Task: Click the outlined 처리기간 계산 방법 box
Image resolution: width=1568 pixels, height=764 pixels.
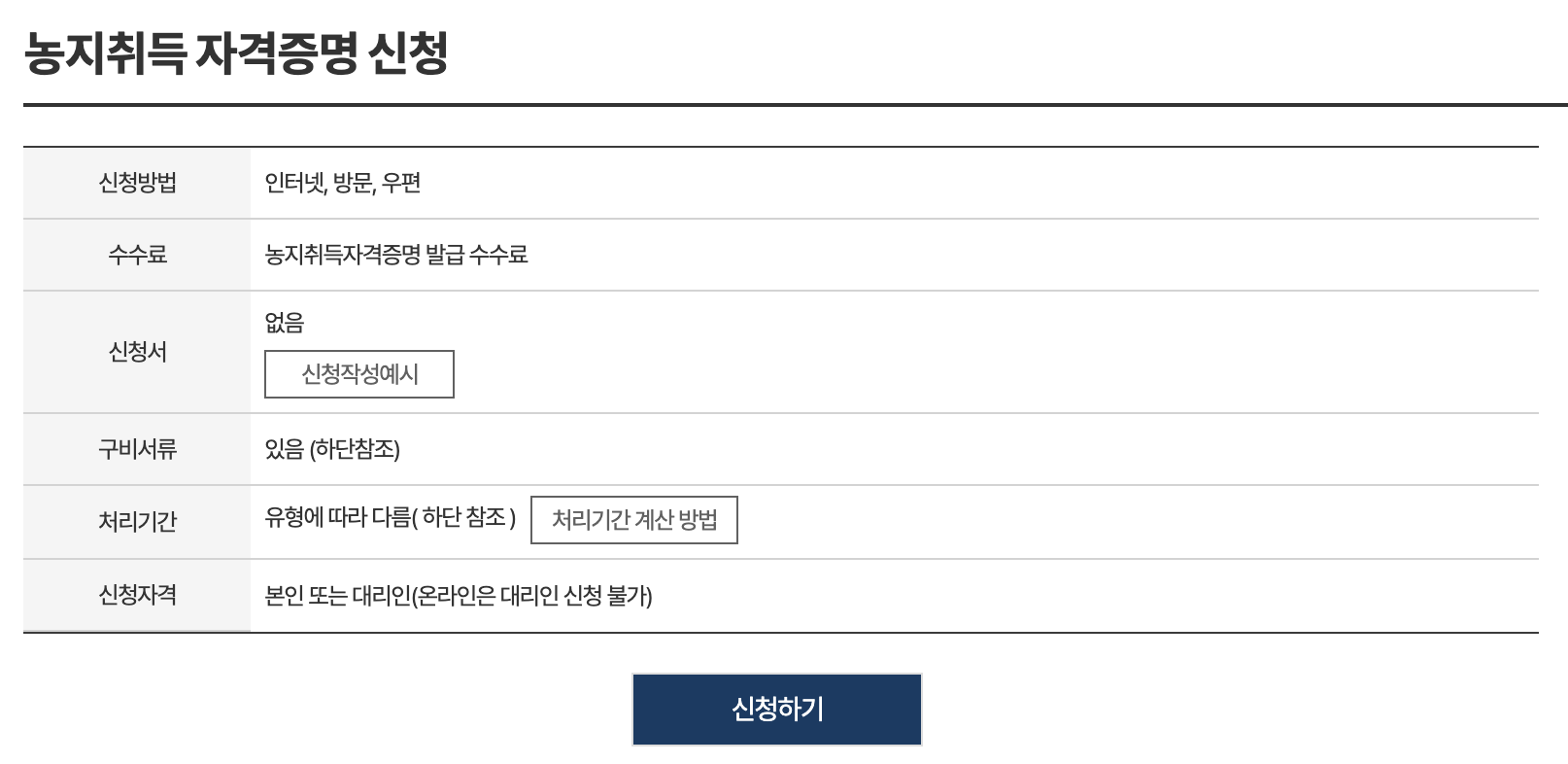Action: point(634,520)
